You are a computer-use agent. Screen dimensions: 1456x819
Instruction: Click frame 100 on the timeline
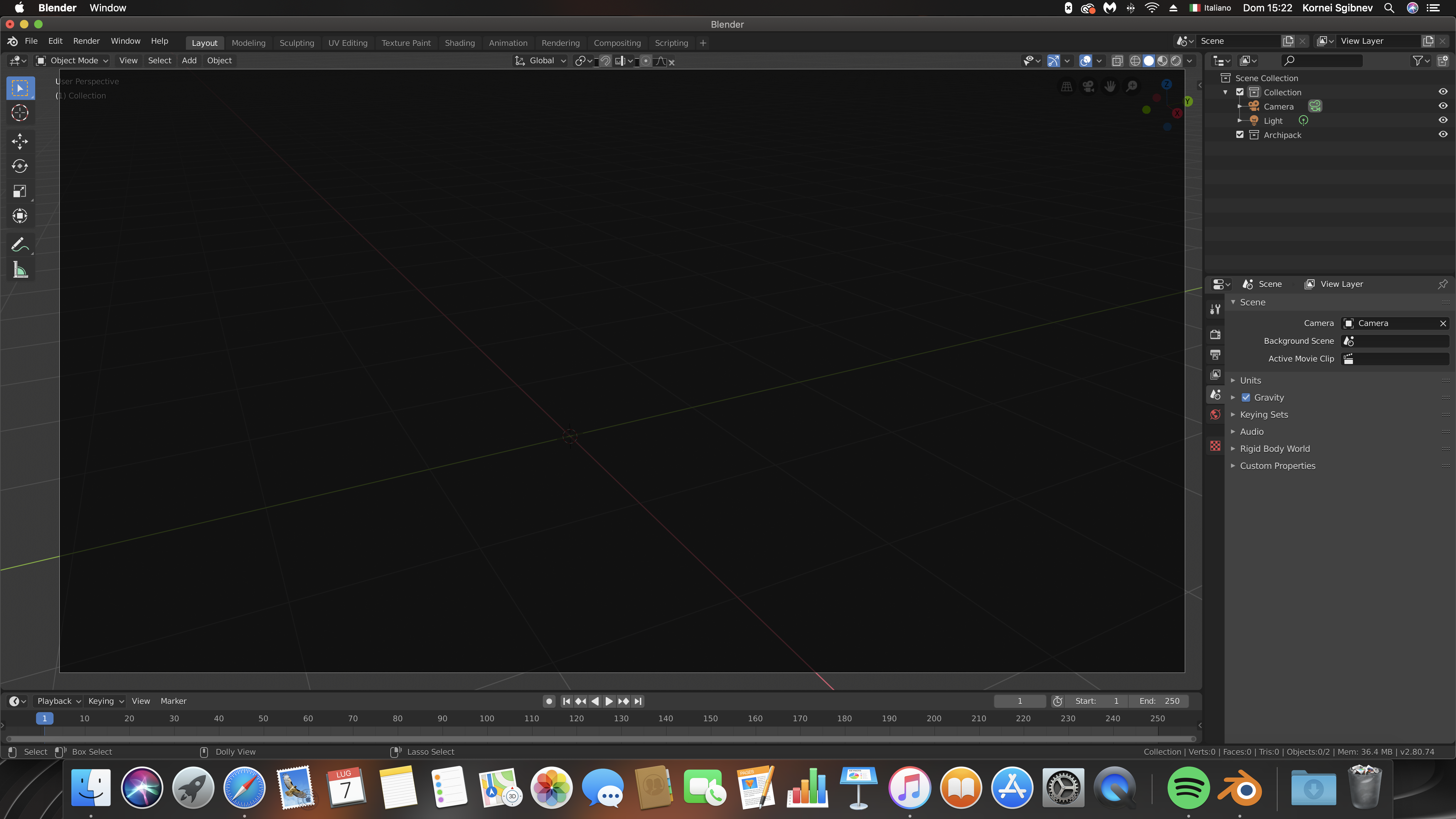tap(487, 718)
